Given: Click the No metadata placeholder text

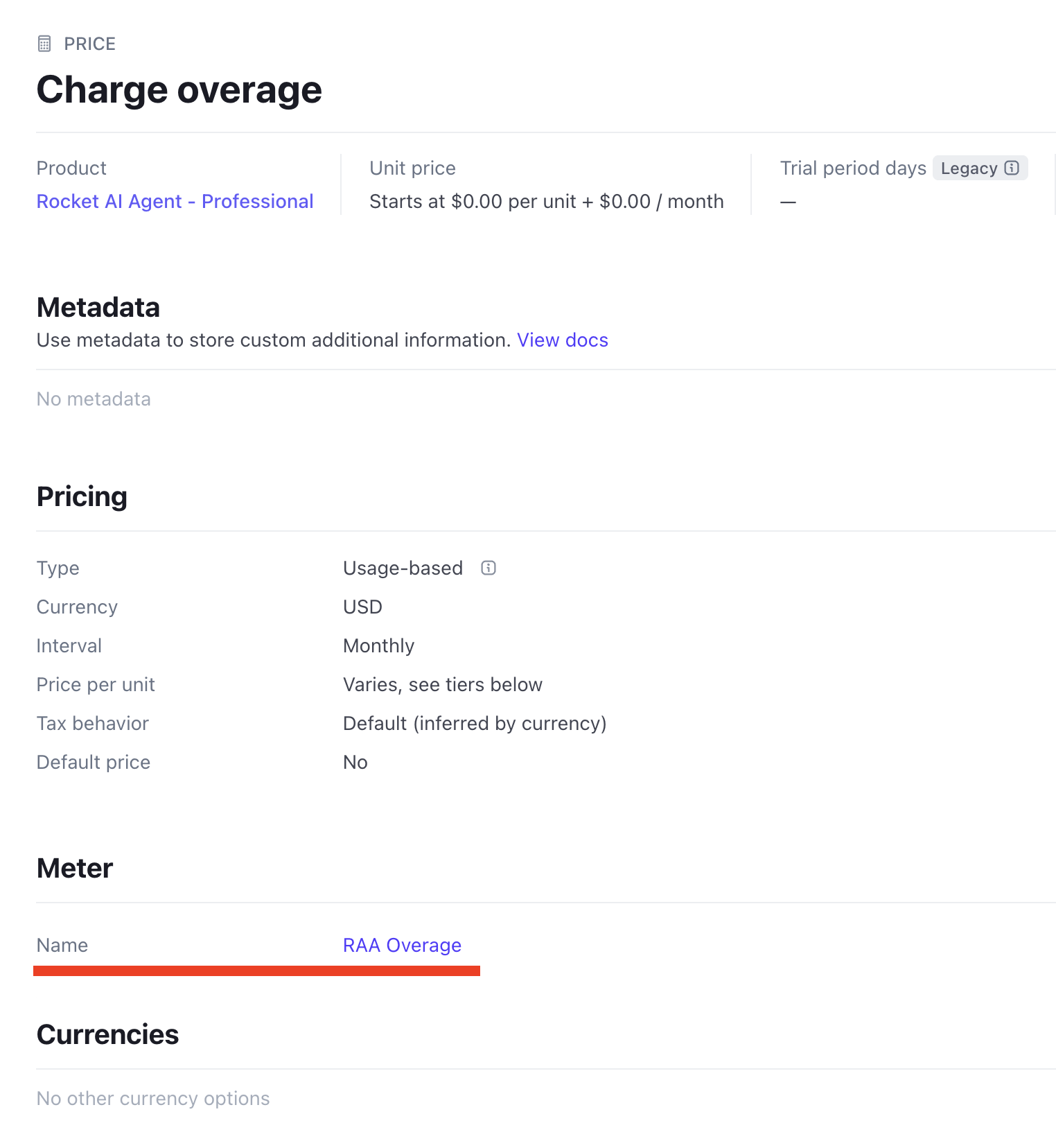Looking at the screenshot, I should [94, 399].
